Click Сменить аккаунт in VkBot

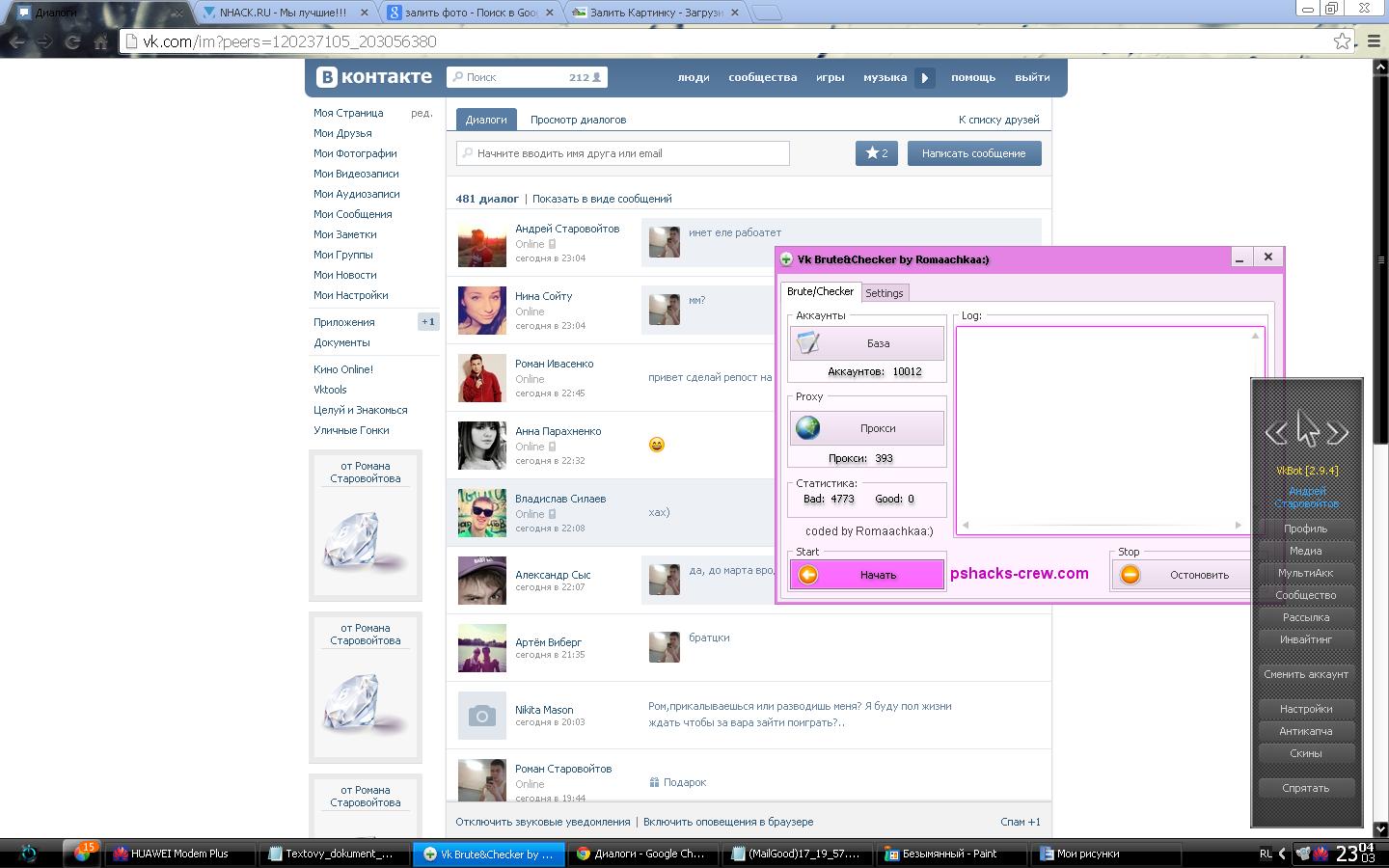(1306, 674)
